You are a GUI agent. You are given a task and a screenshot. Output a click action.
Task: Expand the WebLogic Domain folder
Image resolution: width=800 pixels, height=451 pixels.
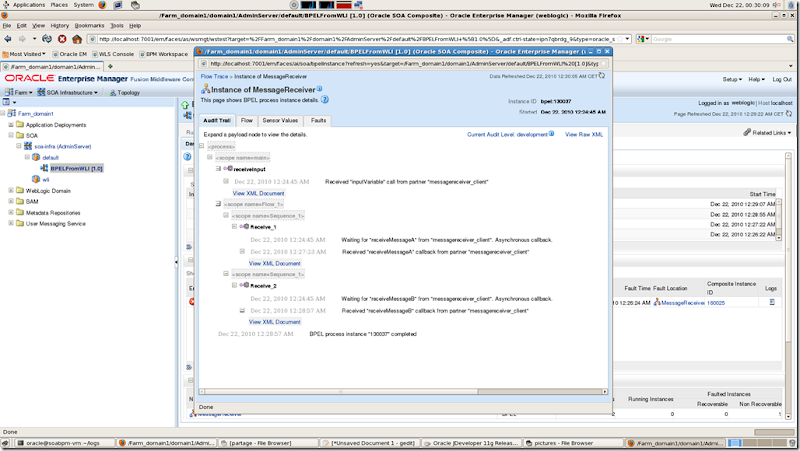pyautogui.click(x=11, y=190)
